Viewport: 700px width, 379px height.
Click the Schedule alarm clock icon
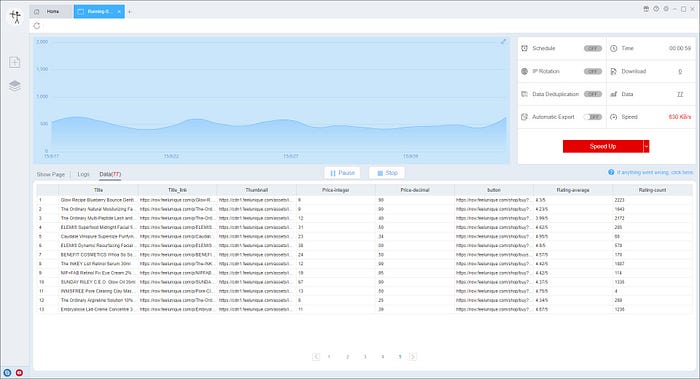(x=525, y=48)
